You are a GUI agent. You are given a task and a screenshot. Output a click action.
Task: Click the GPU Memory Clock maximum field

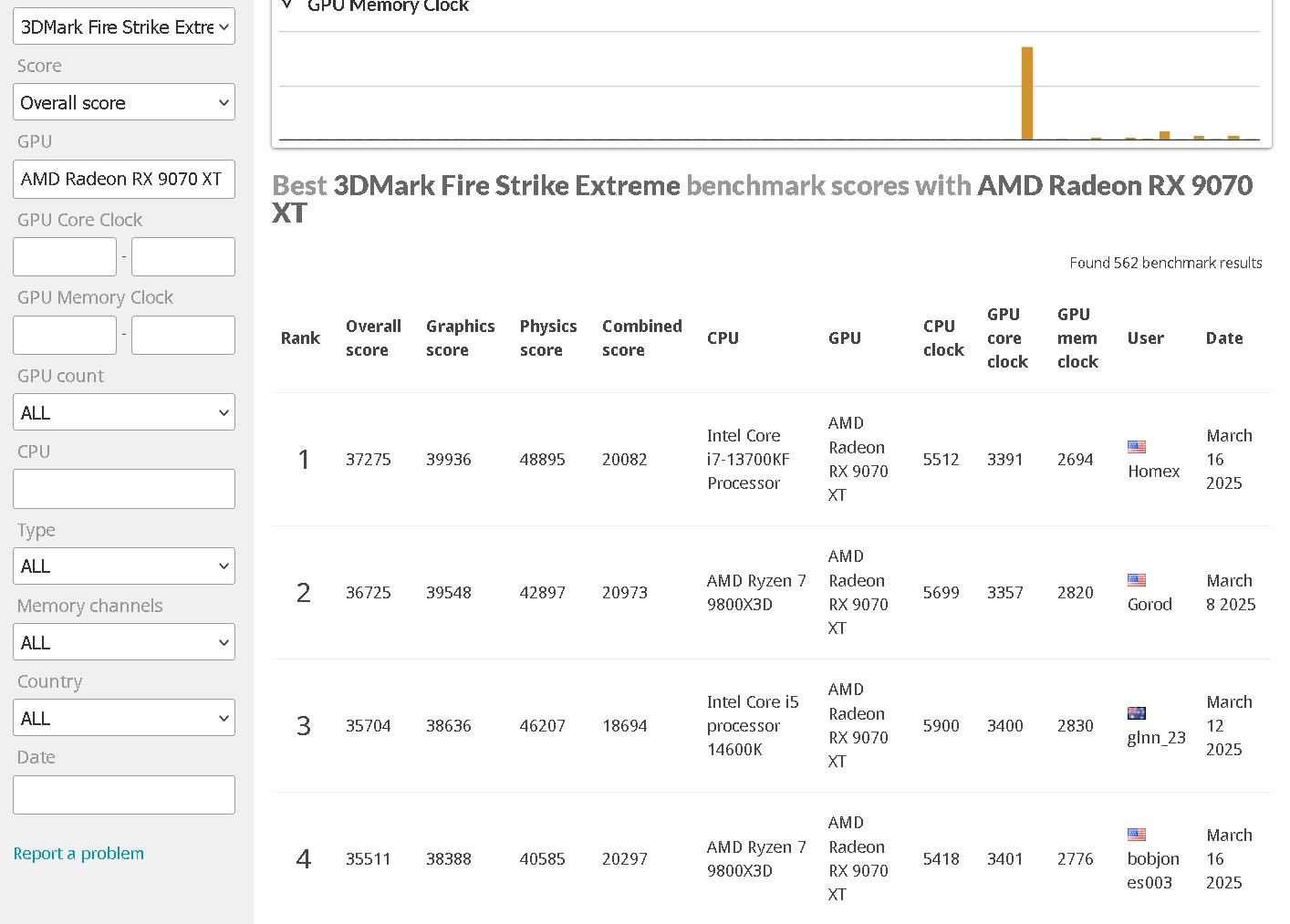pos(183,335)
